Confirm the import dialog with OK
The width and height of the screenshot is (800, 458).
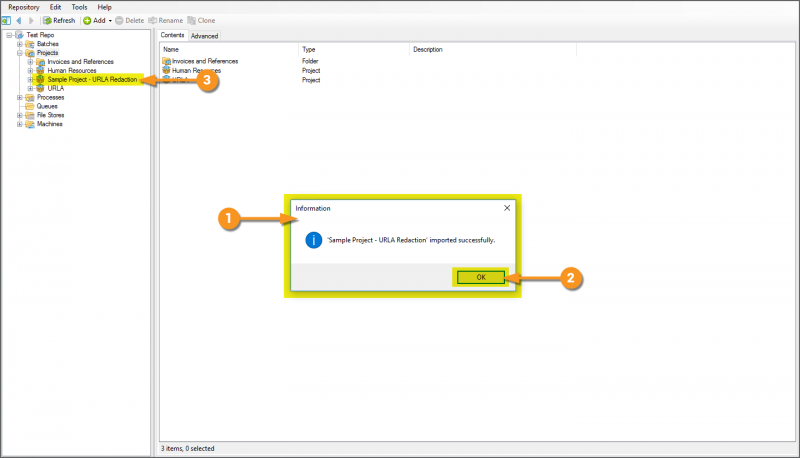point(481,277)
